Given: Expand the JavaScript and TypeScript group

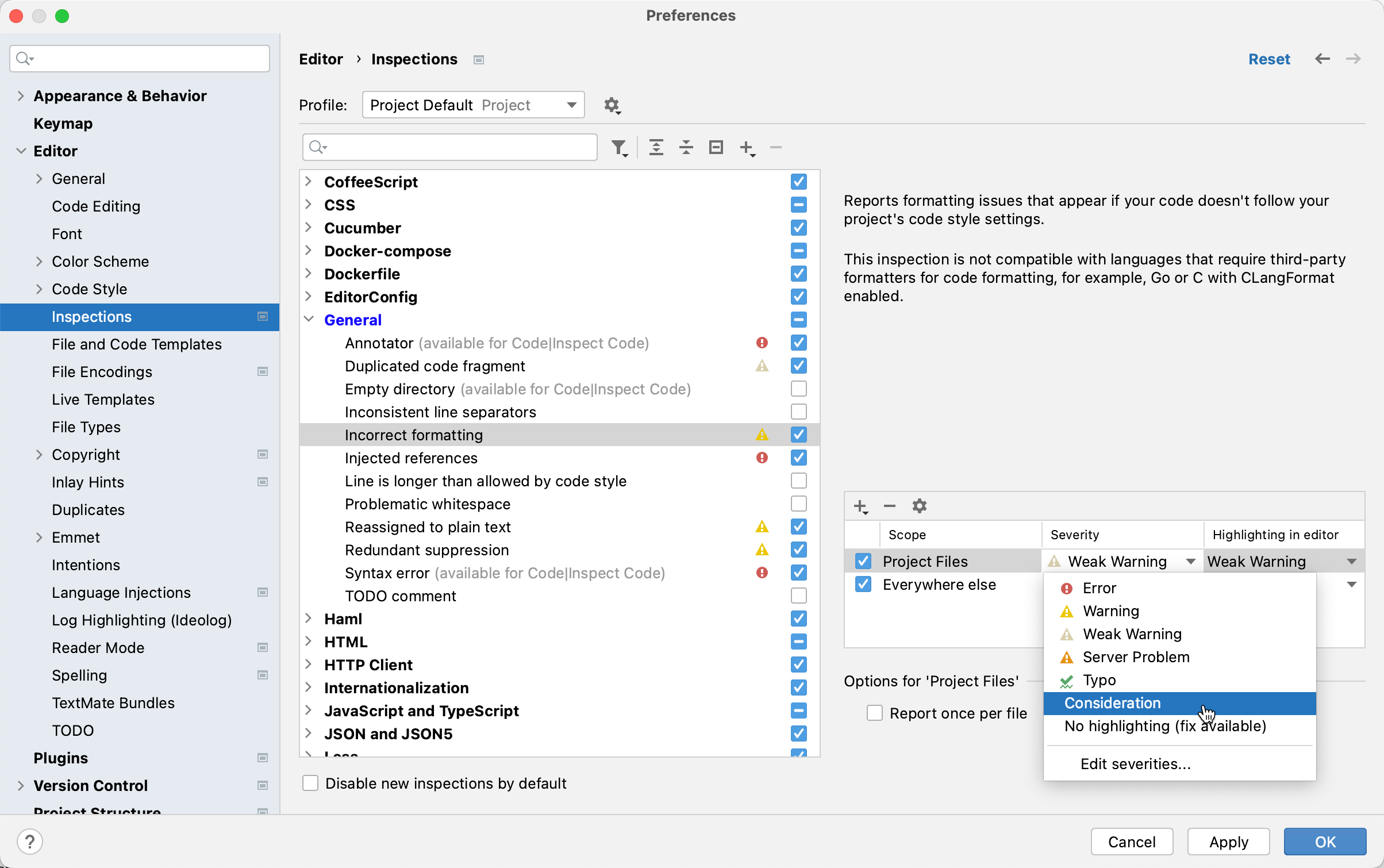Looking at the screenshot, I should click(x=309, y=710).
